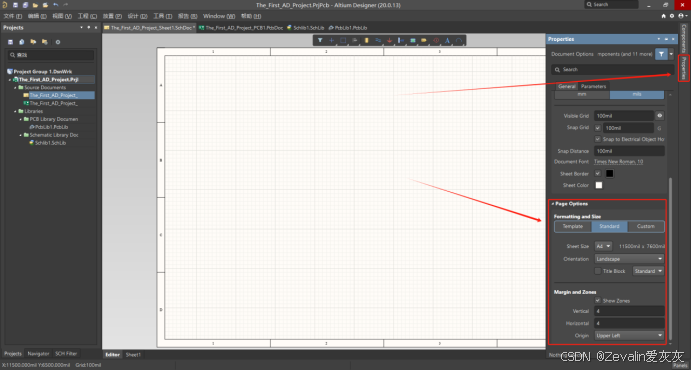Click the user account icon at top right
The image size is (692, 371).
[681, 16]
